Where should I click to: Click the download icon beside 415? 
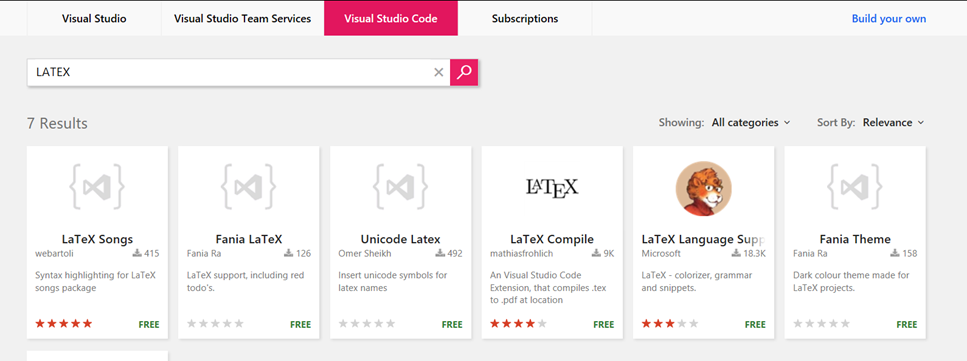tap(137, 253)
